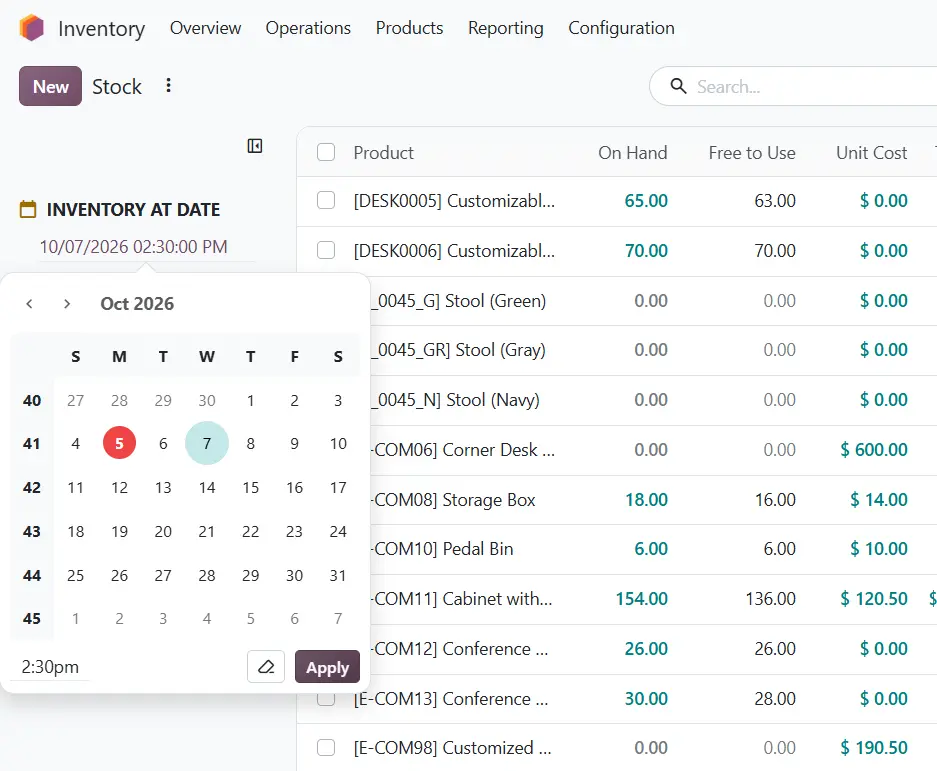Click the Inventory at Date calendar icon
Viewport: 937px width, 771px height.
click(28, 209)
